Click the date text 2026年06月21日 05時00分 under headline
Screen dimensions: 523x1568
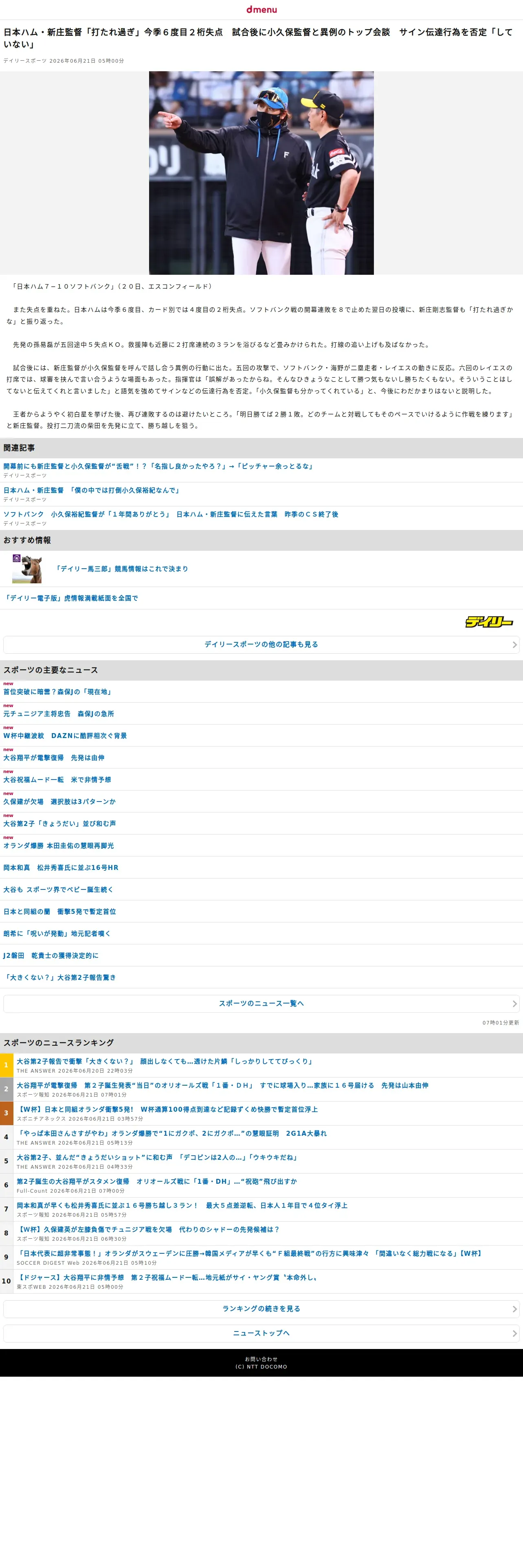[x=86, y=61]
